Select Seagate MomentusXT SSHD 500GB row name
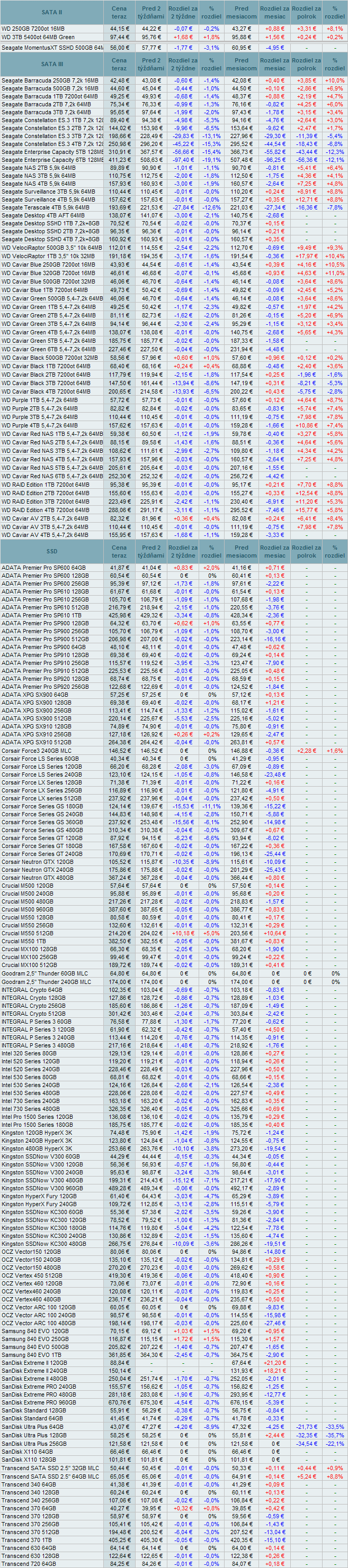 pyautogui.click(x=52, y=48)
